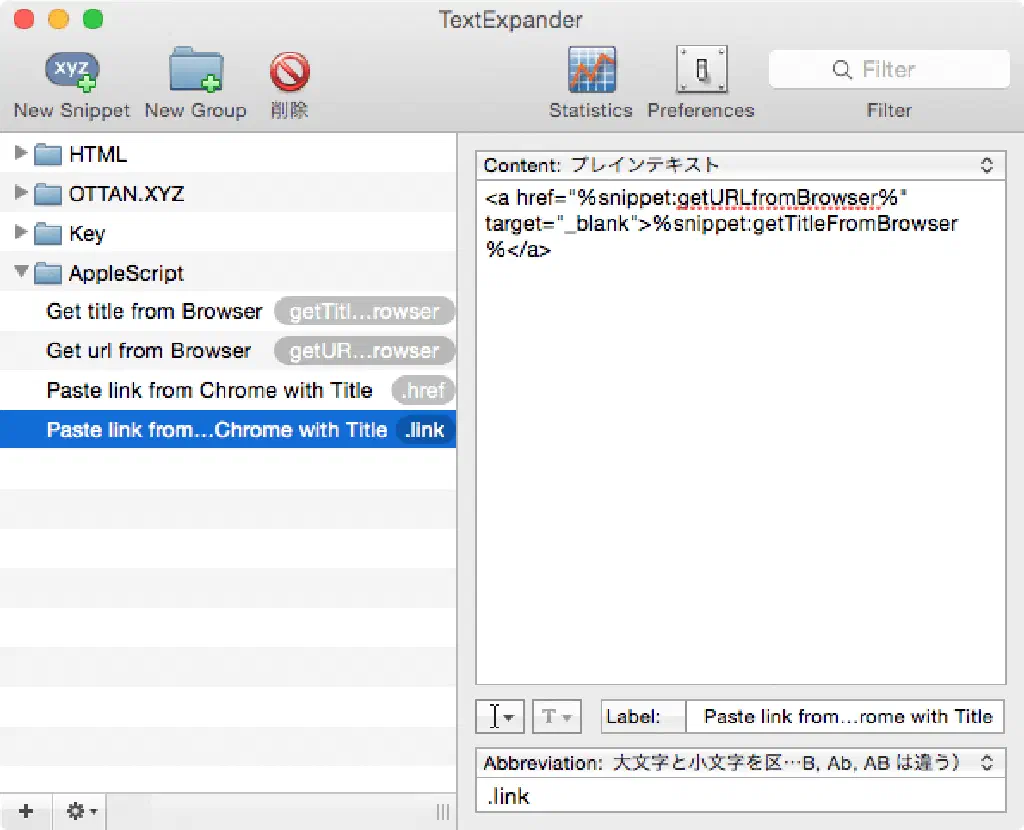
Task: Collapse the AppleScript group
Action: tap(21, 273)
